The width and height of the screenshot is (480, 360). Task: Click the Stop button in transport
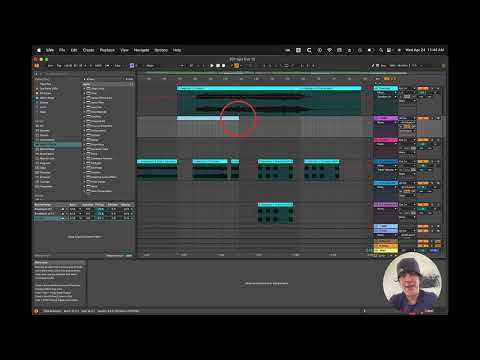[x=218, y=66]
